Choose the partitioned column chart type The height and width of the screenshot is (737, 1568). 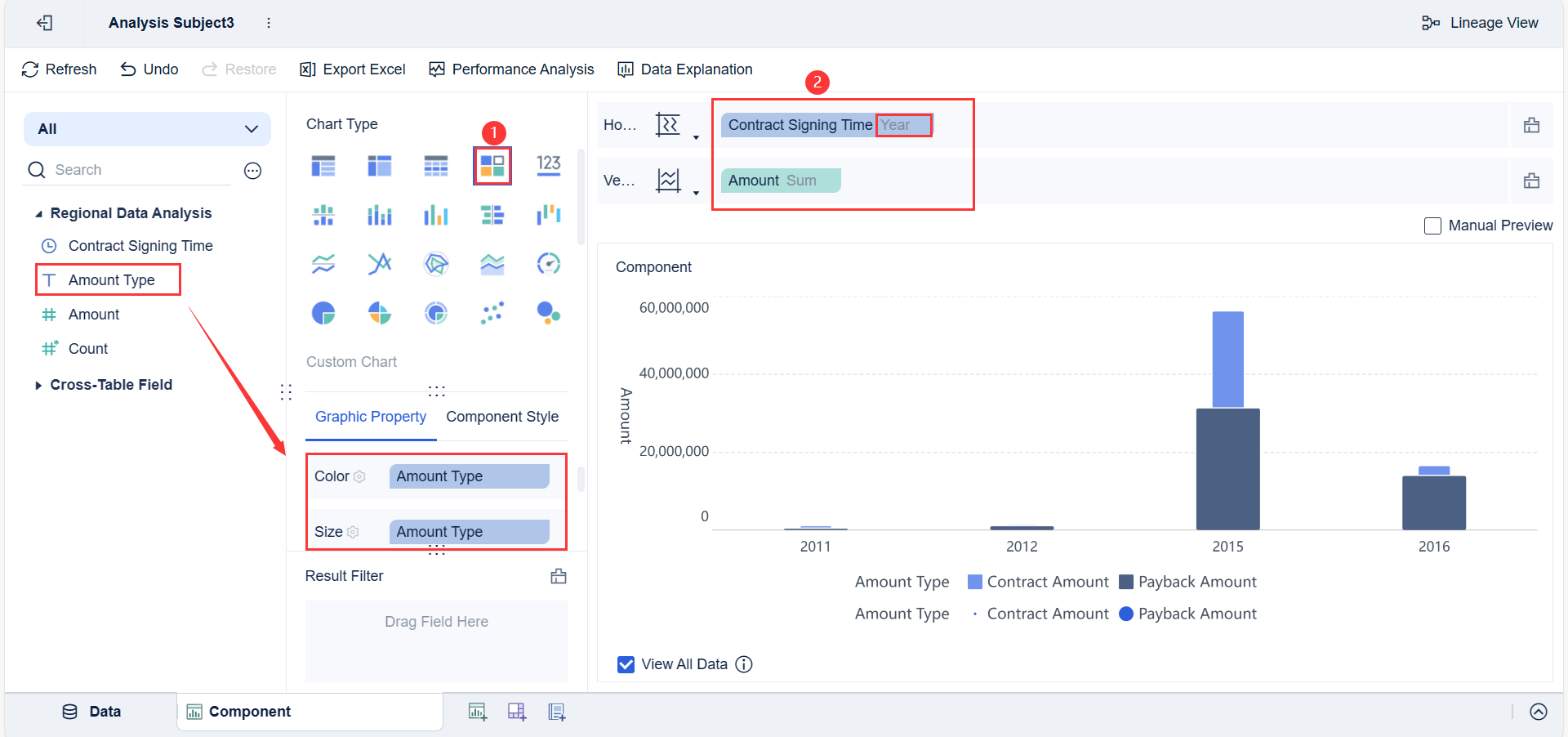pyautogui.click(x=323, y=215)
